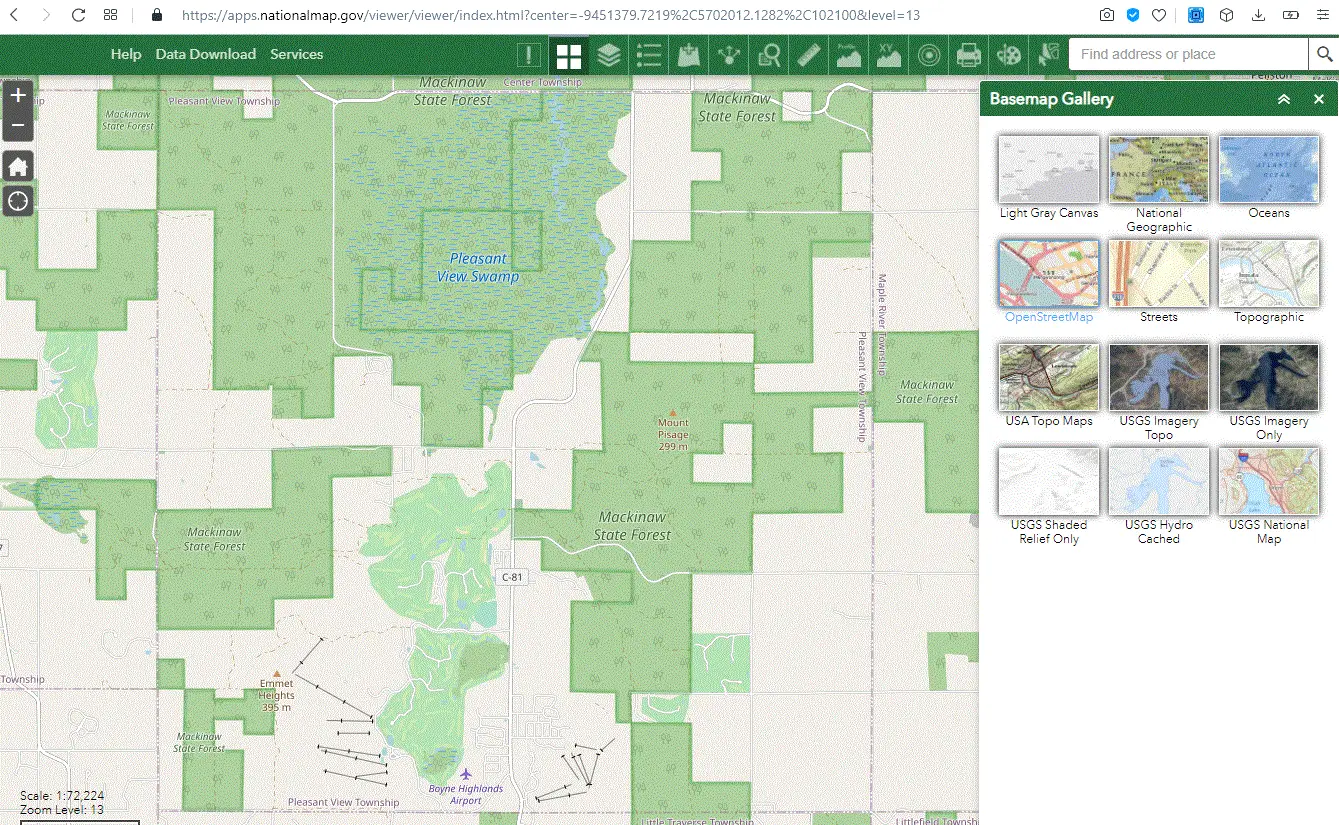The width and height of the screenshot is (1339, 825).
Task: Click the Legend list icon in toolbar
Action: click(x=649, y=55)
